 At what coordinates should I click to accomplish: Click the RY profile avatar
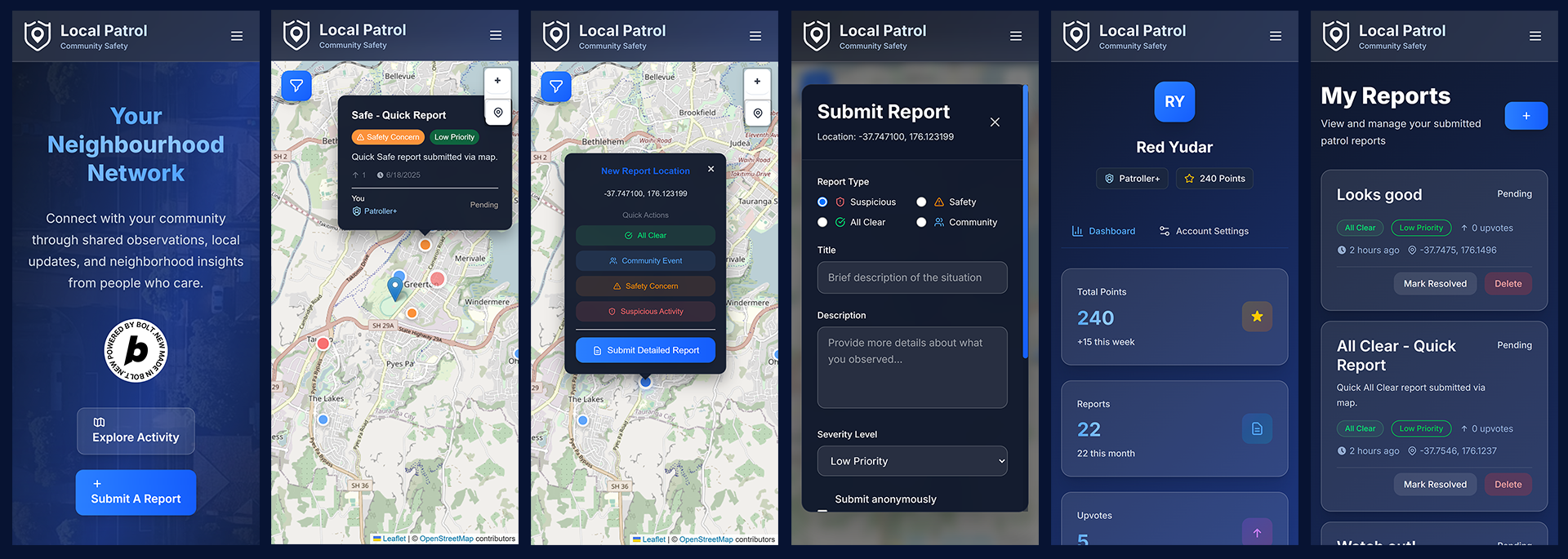tap(1174, 102)
